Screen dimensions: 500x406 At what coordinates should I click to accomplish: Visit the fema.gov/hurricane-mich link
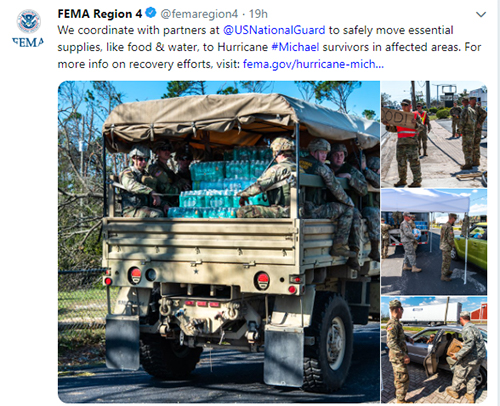click(313, 64)
